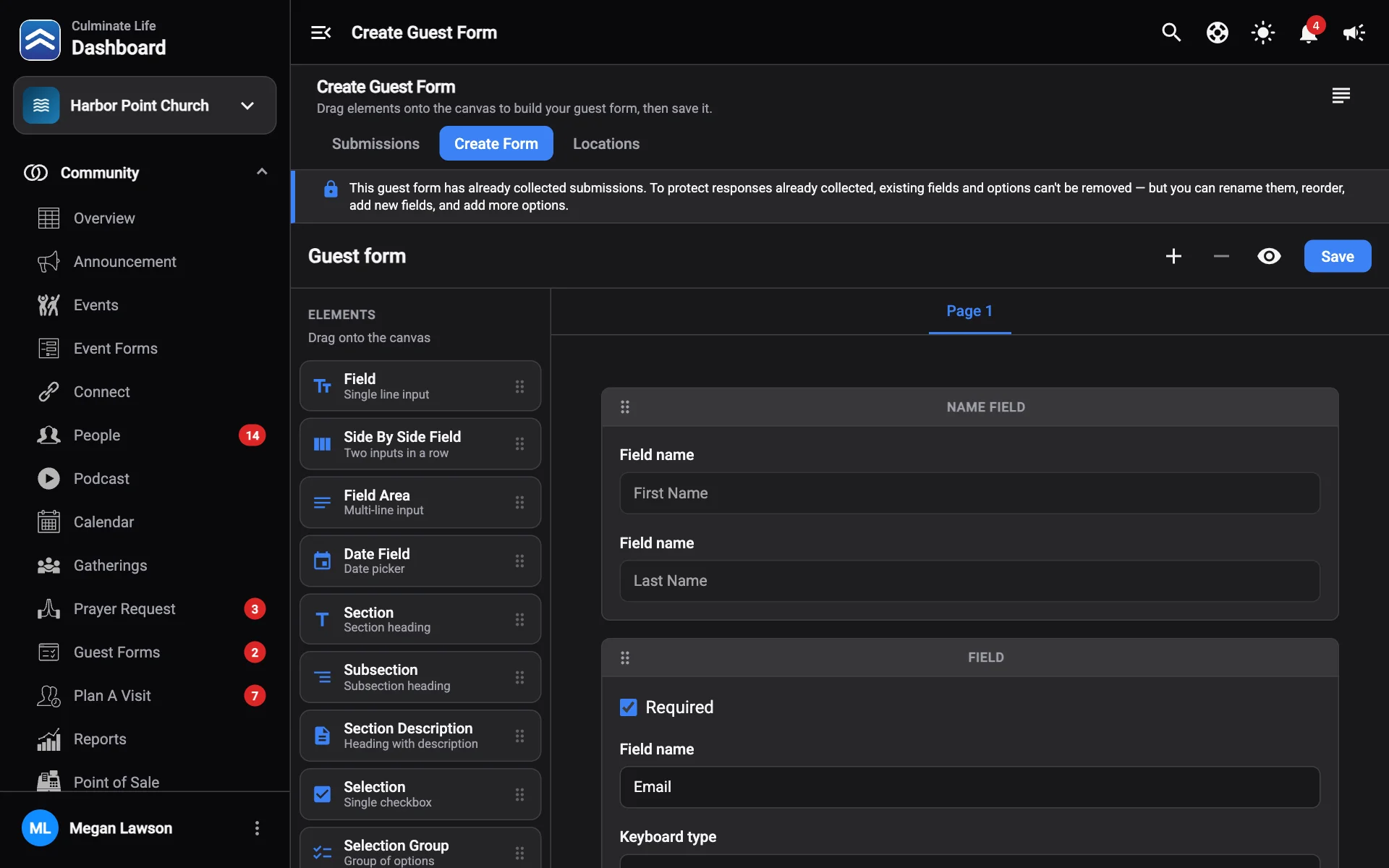This screenshot has height=868, width=1389.
Task: Click the Selection single checkbox element
Action: pos(420,794)
